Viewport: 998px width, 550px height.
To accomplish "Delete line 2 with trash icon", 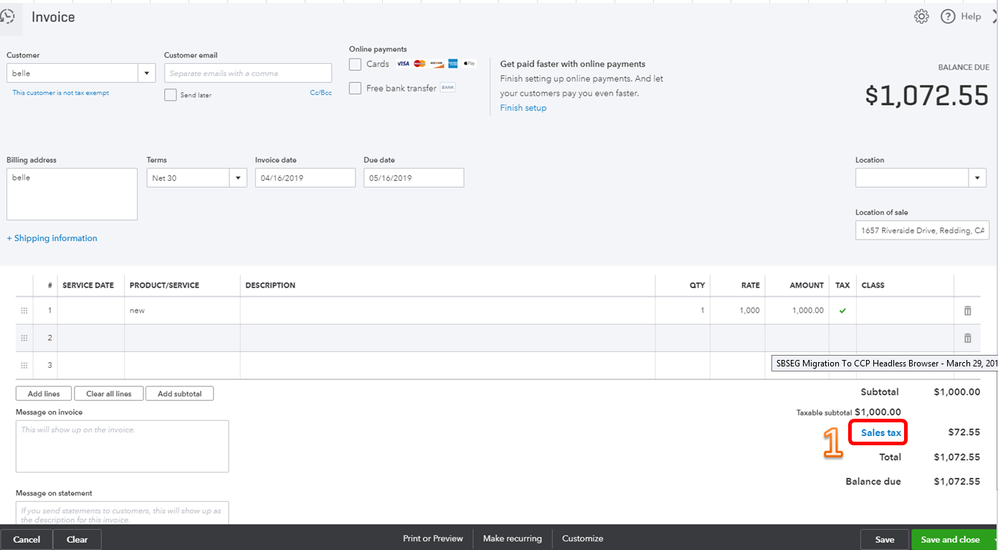I will [x=967, y=338].
